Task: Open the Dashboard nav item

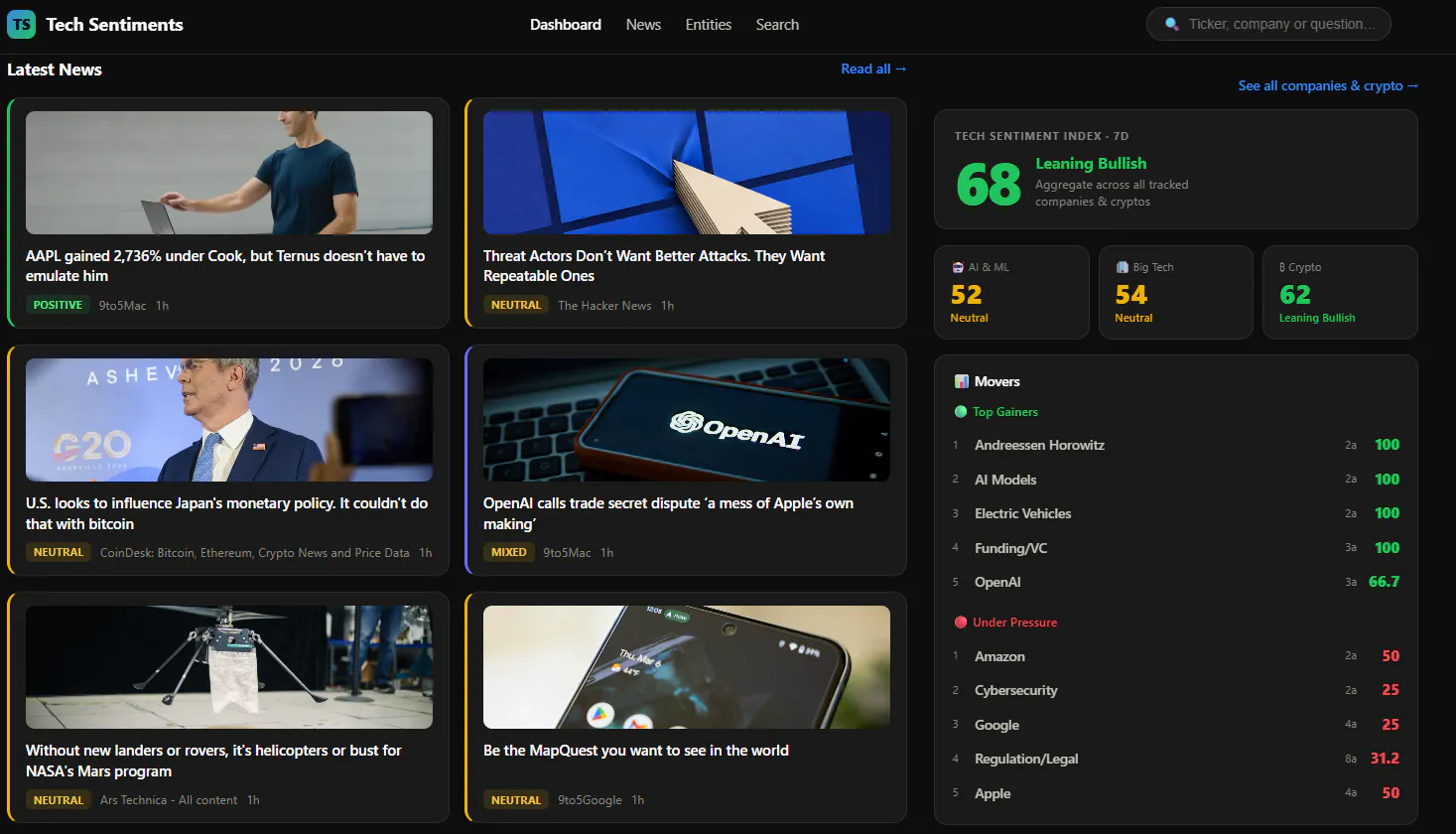Action: click(x=566, y=25)
